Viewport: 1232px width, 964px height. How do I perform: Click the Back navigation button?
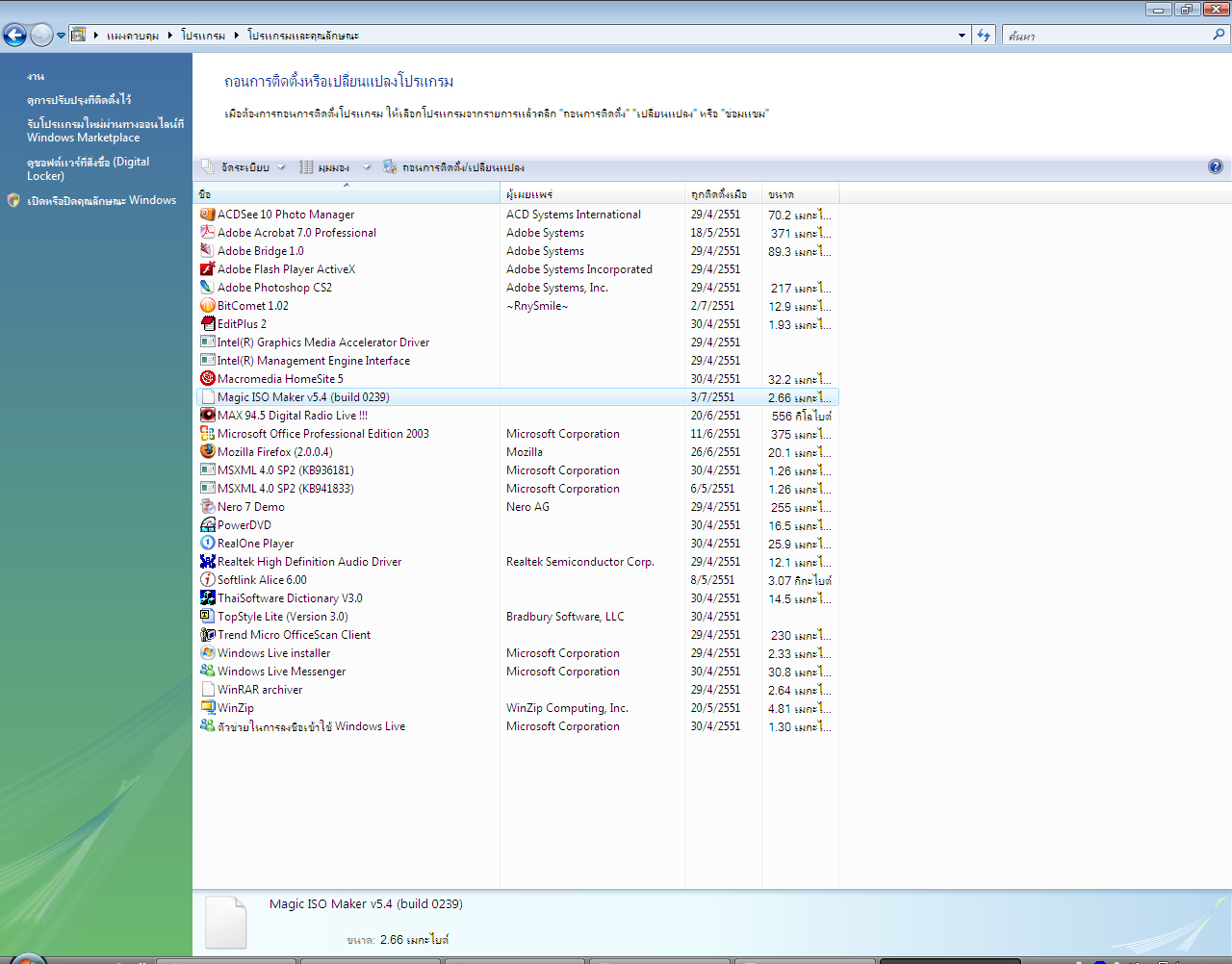(14, 36)
